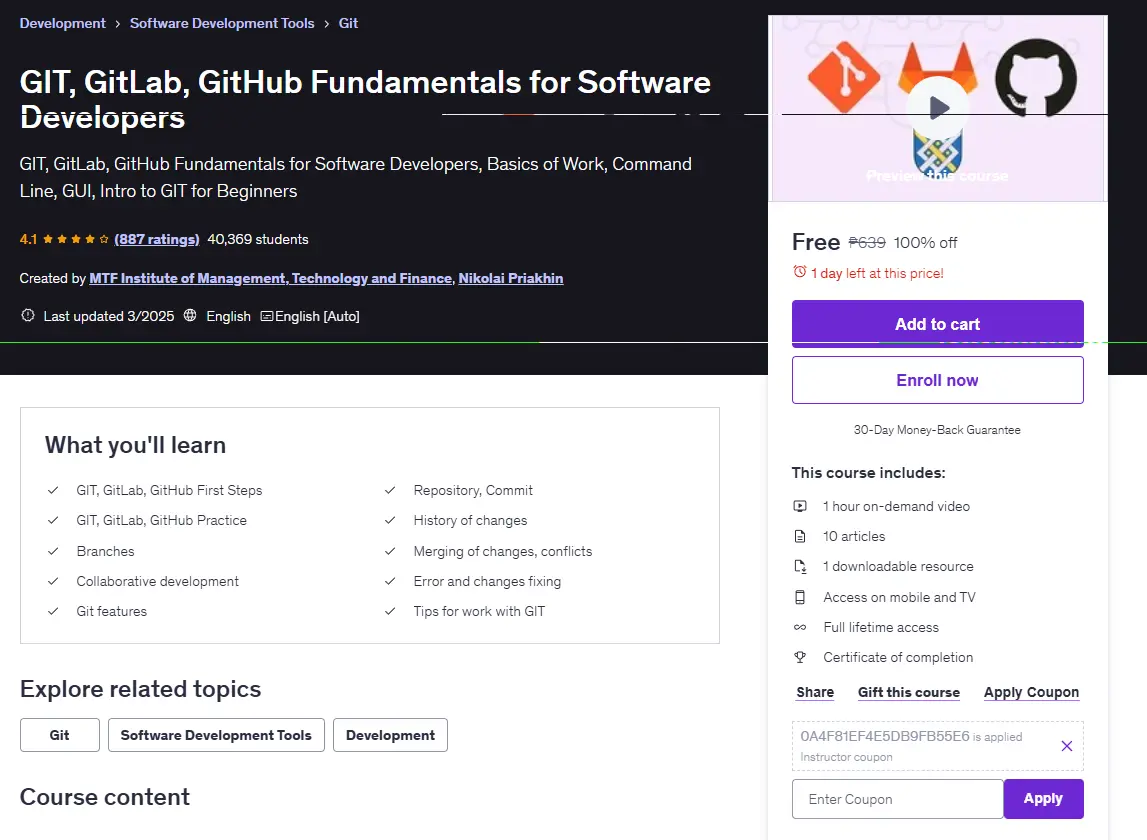Remove the applied instructor coupon
1147x840 pixels.
tap(1067, 746)
